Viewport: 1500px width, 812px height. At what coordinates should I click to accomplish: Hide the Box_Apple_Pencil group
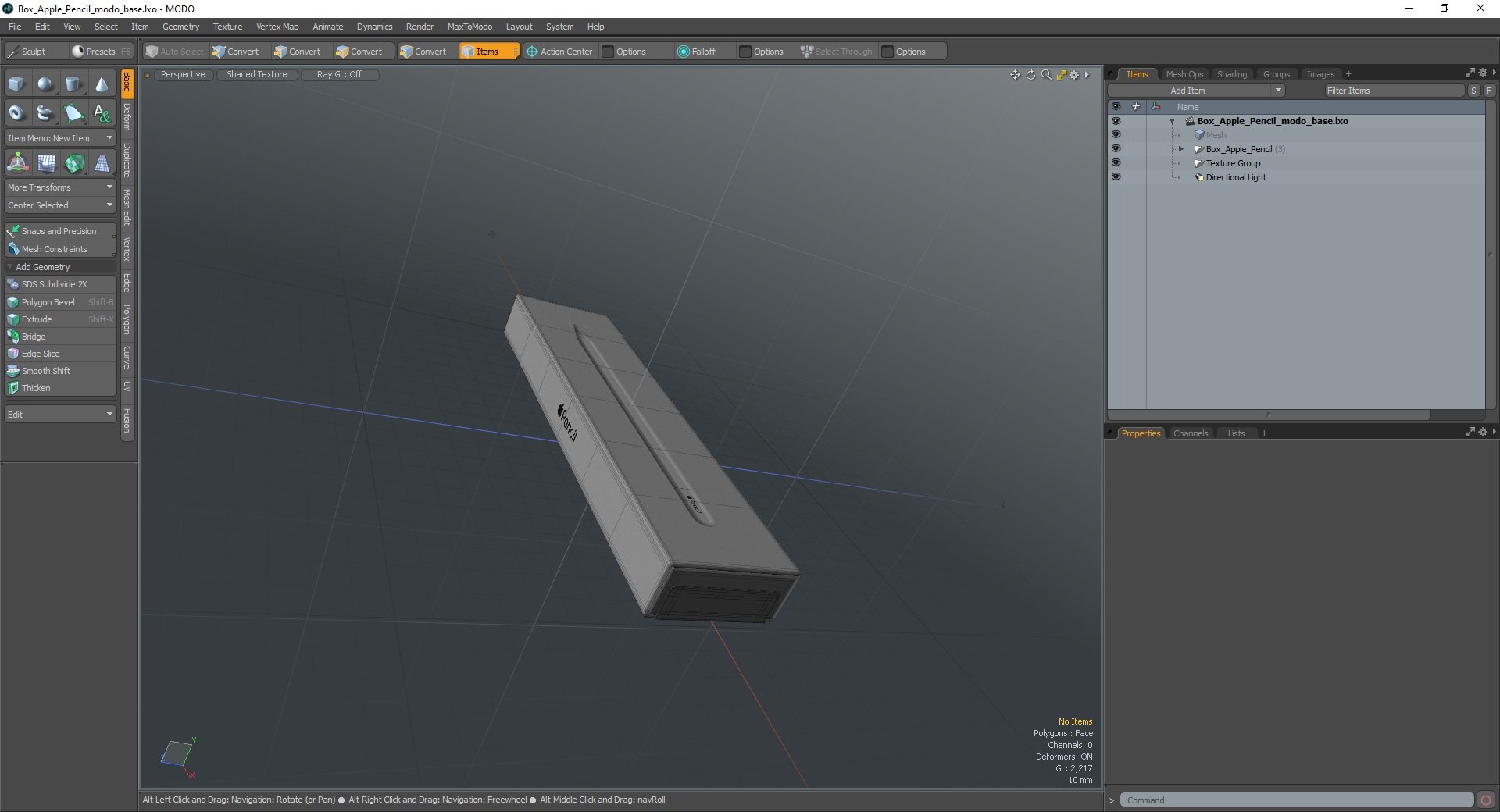1116,149
